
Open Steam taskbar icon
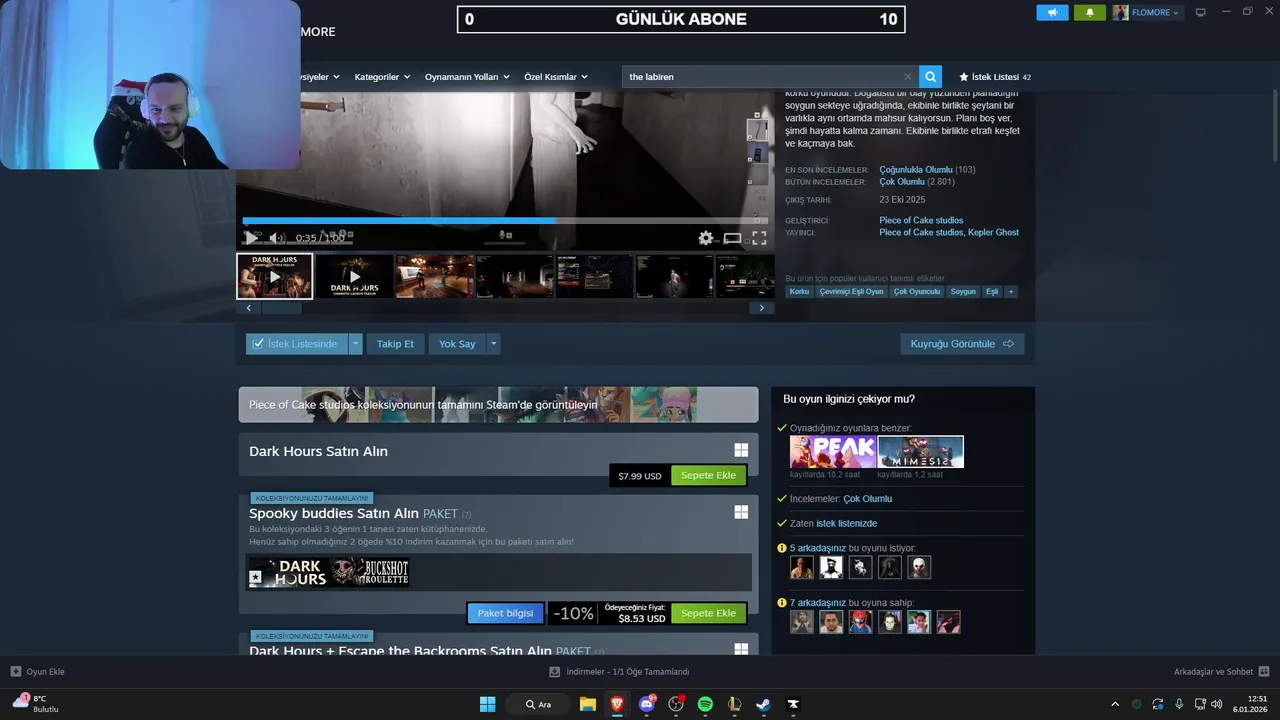(x=763, y=704)
